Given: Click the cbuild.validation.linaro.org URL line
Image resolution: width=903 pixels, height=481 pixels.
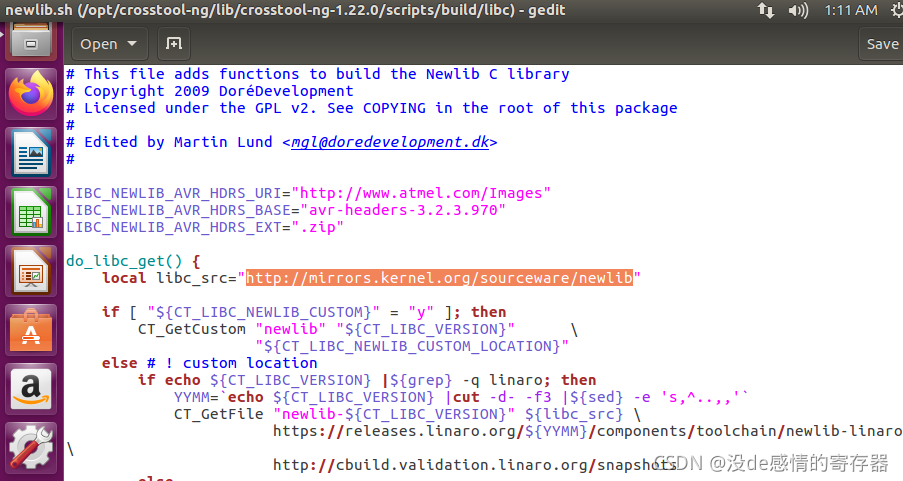Looking at the screenshot, I should pyautogui.click(x=475, y=465).
